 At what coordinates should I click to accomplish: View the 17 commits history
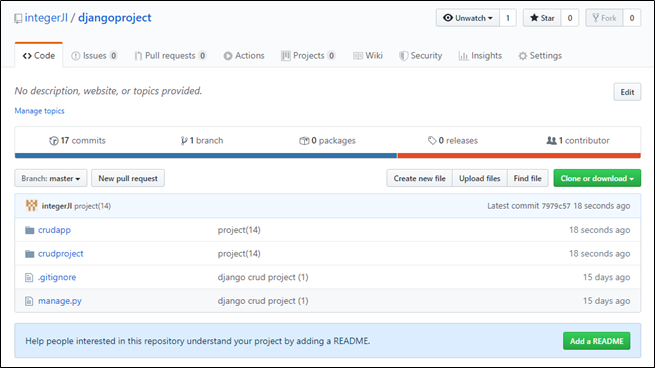click(77, 141)
